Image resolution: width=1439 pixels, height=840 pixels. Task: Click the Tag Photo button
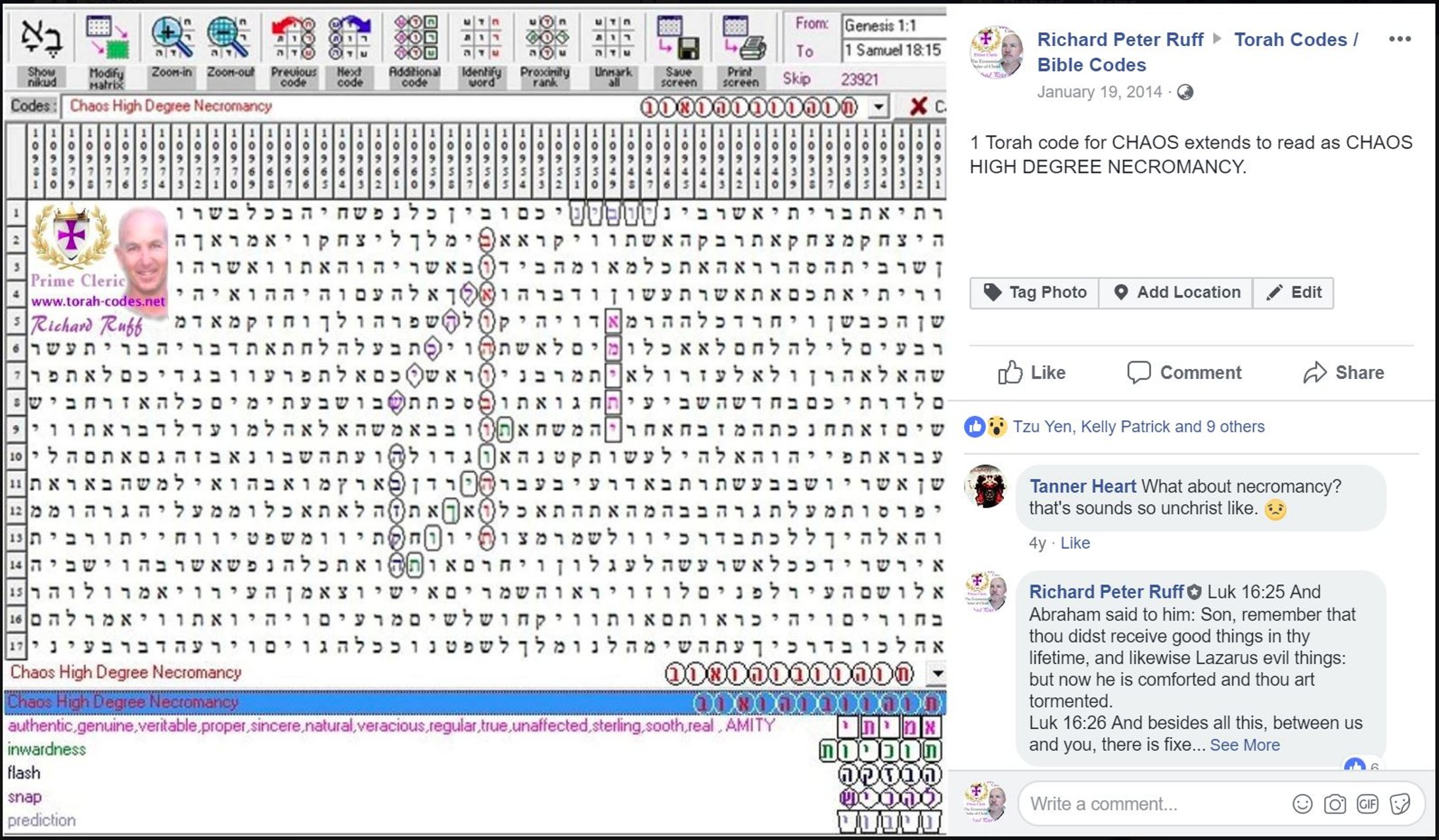(x=1034, y=292)
